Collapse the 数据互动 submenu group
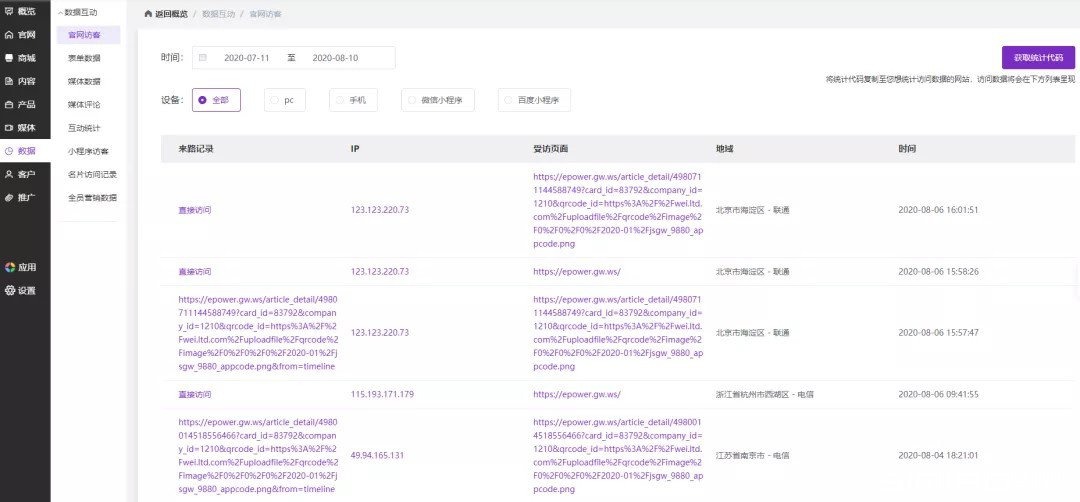This screenshot has height=502, width=1080. (x=78, y=12)
